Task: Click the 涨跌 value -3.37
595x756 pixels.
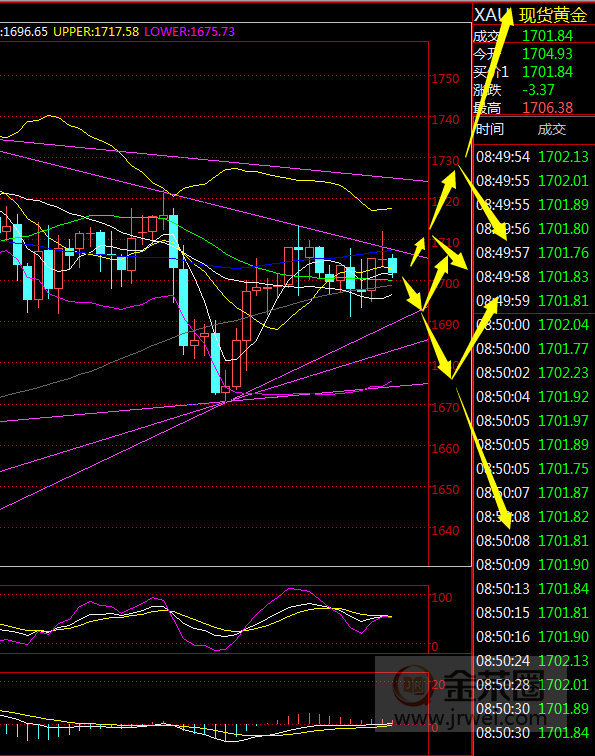Action: [538, 90]
